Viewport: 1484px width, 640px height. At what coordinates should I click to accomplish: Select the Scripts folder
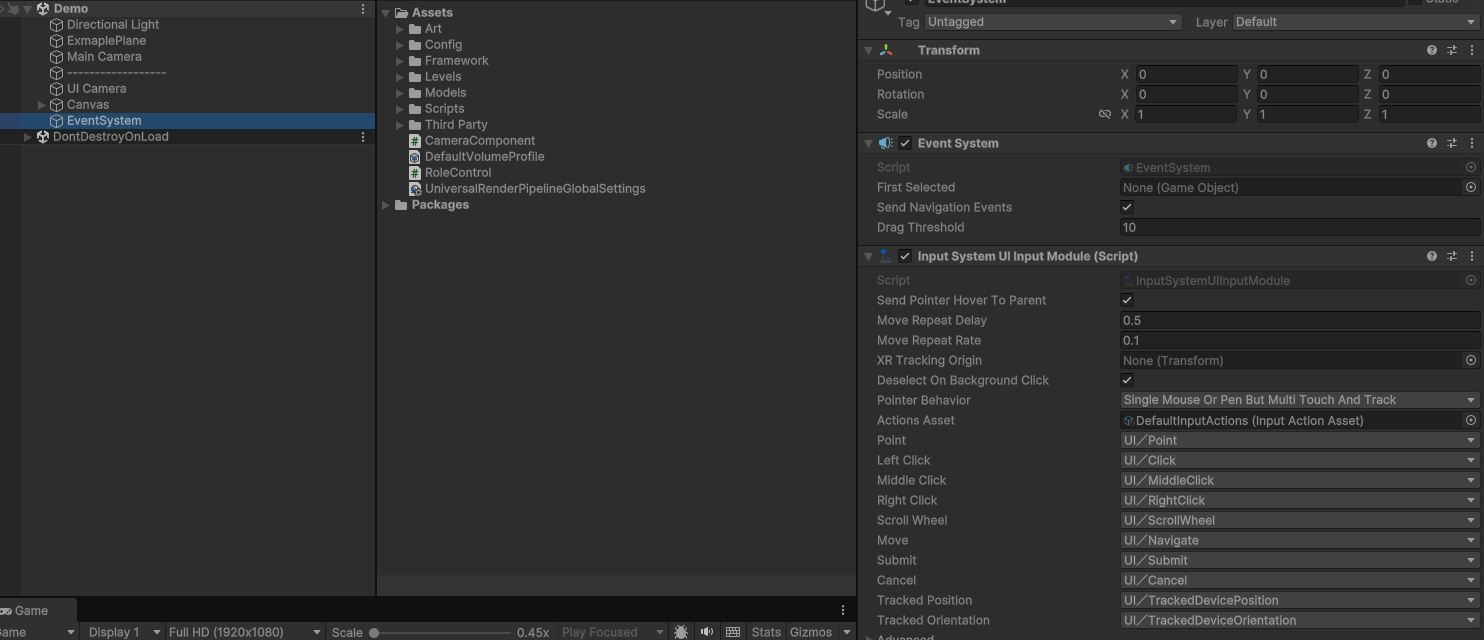[444, 108]
